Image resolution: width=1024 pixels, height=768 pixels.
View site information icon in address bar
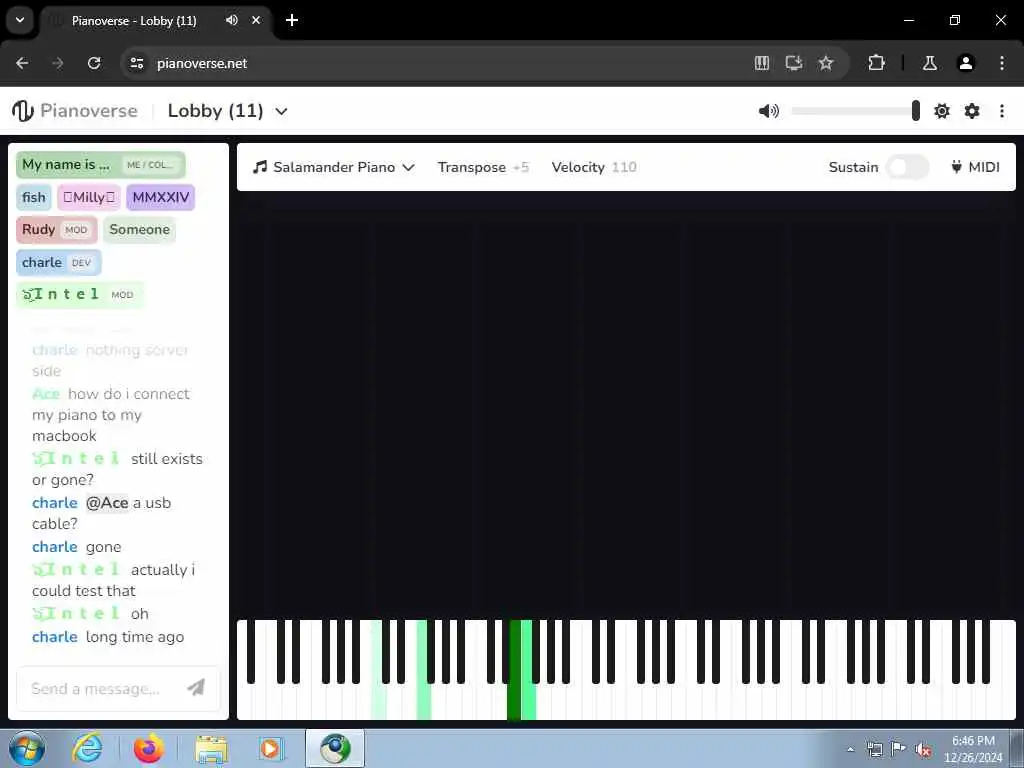(136, 63)
